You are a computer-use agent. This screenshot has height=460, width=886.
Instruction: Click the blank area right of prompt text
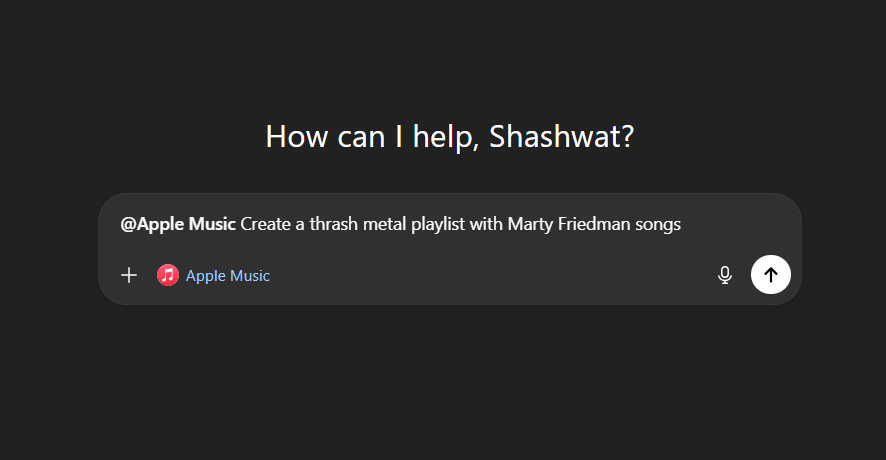[x=740, y=224]
